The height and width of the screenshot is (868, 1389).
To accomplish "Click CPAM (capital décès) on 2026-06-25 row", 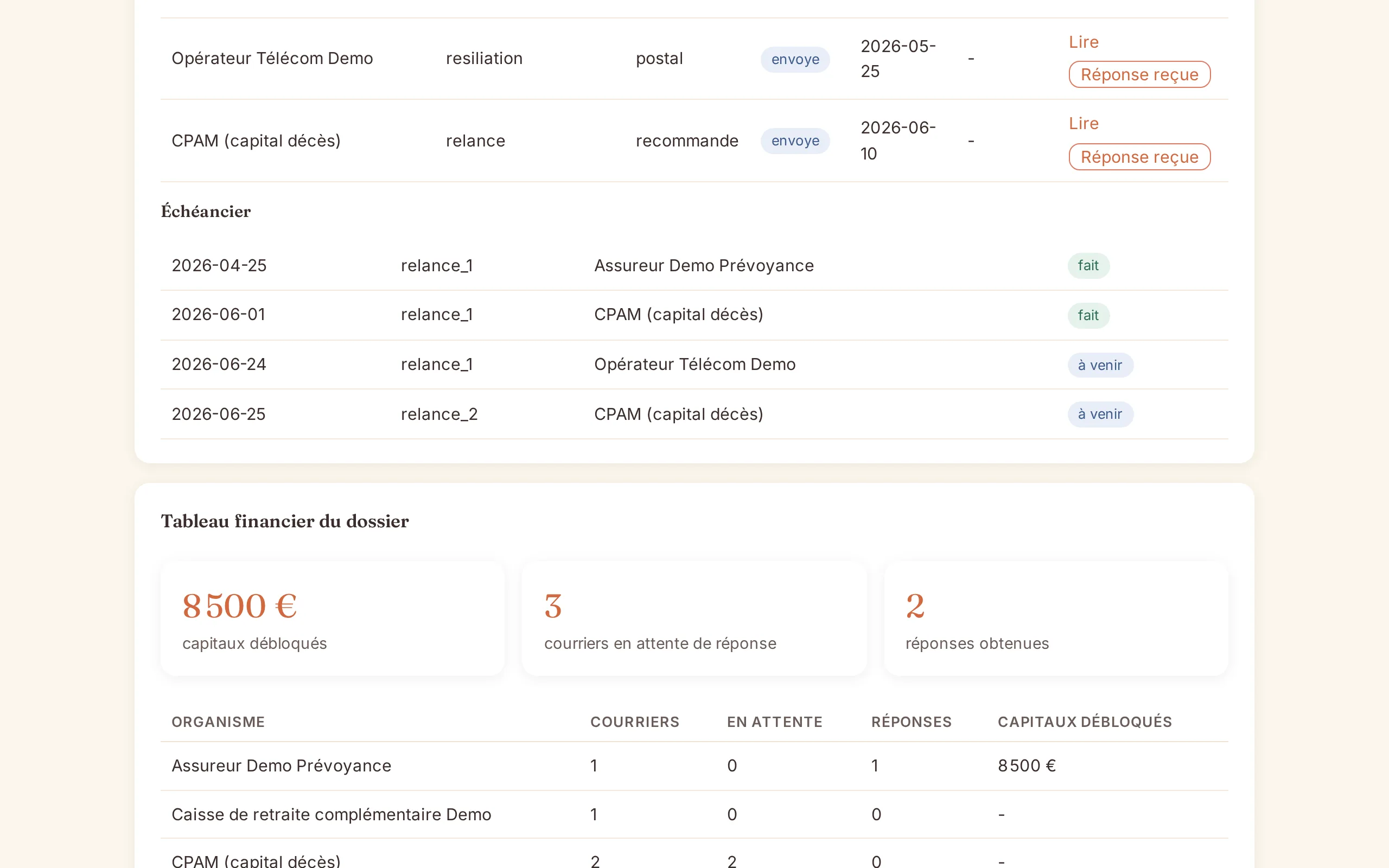I will click(x=678, y=414).
